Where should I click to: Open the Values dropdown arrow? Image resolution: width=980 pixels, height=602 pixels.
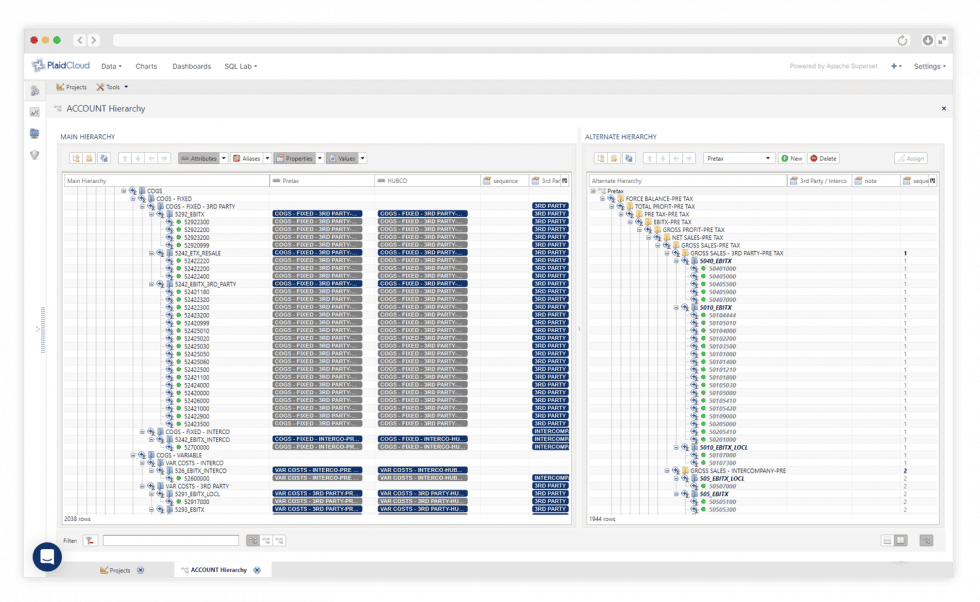point(362,159)
